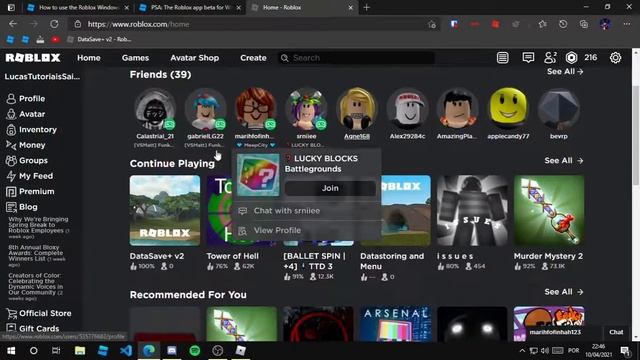Open the DataSave+ v2 game thumbnail
Image resolution: width=640 pixels, height=360 pixels.
click(165, 211)
